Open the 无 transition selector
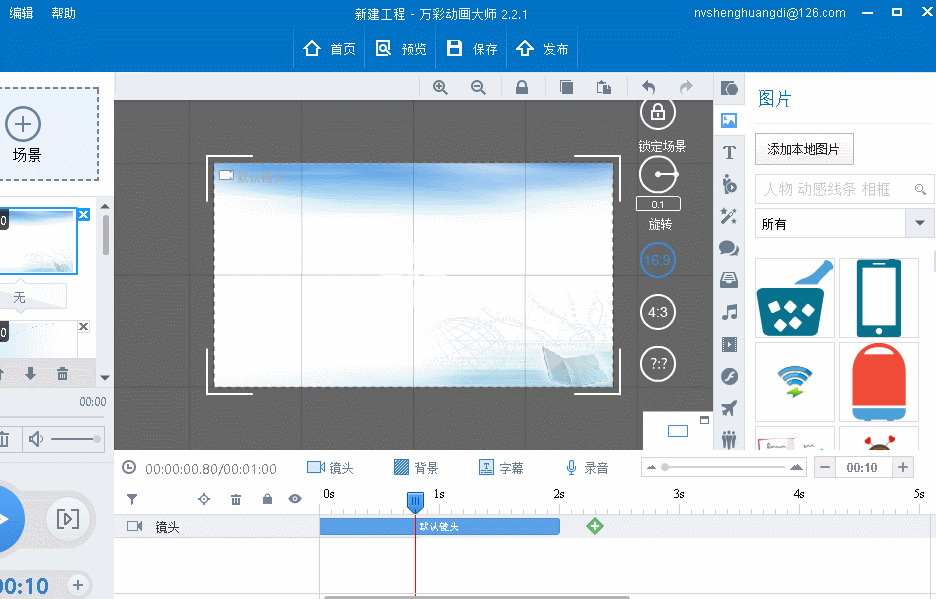 [33, 297]
